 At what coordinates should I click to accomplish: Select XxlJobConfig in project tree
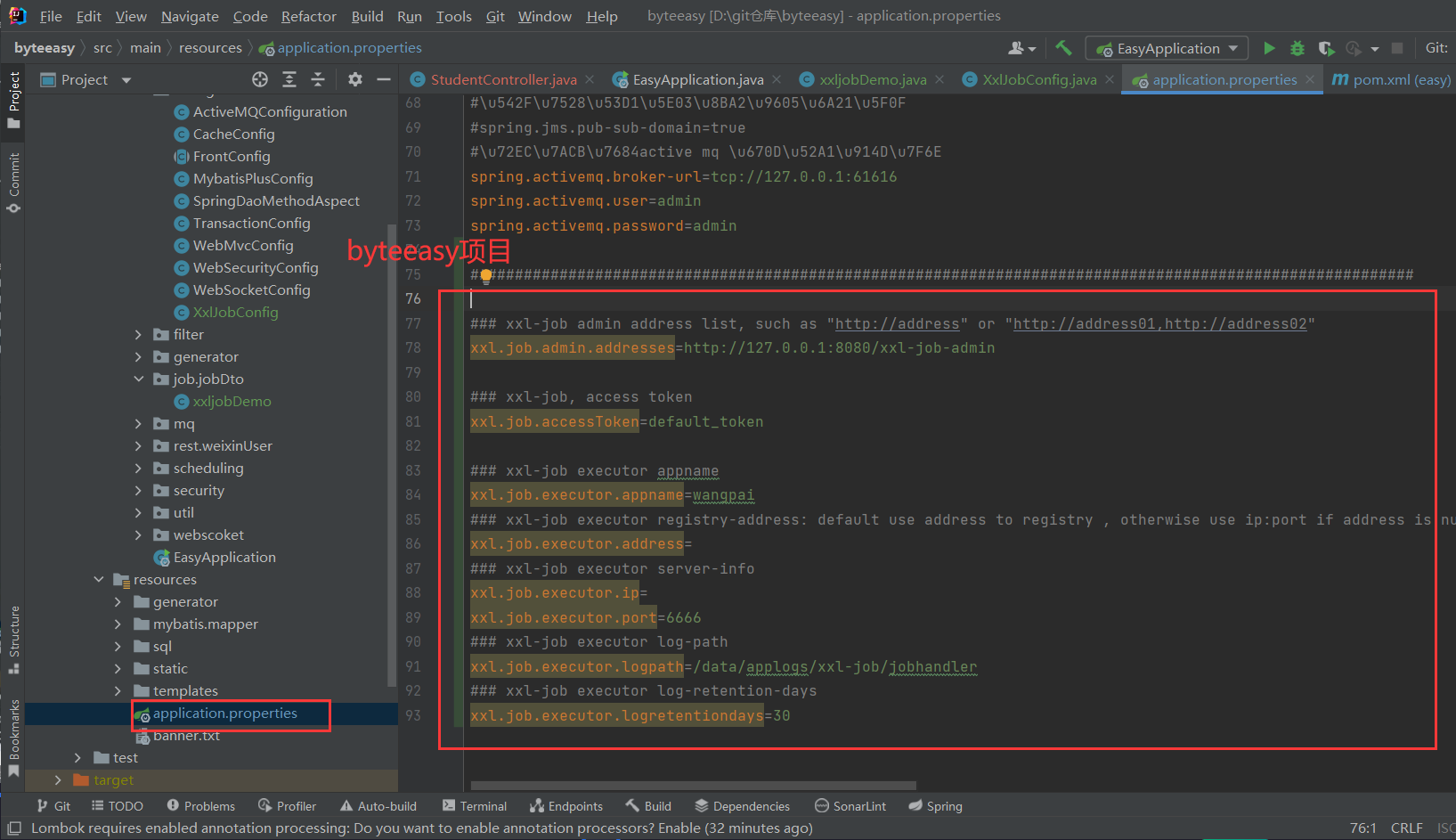click(235, 313)
